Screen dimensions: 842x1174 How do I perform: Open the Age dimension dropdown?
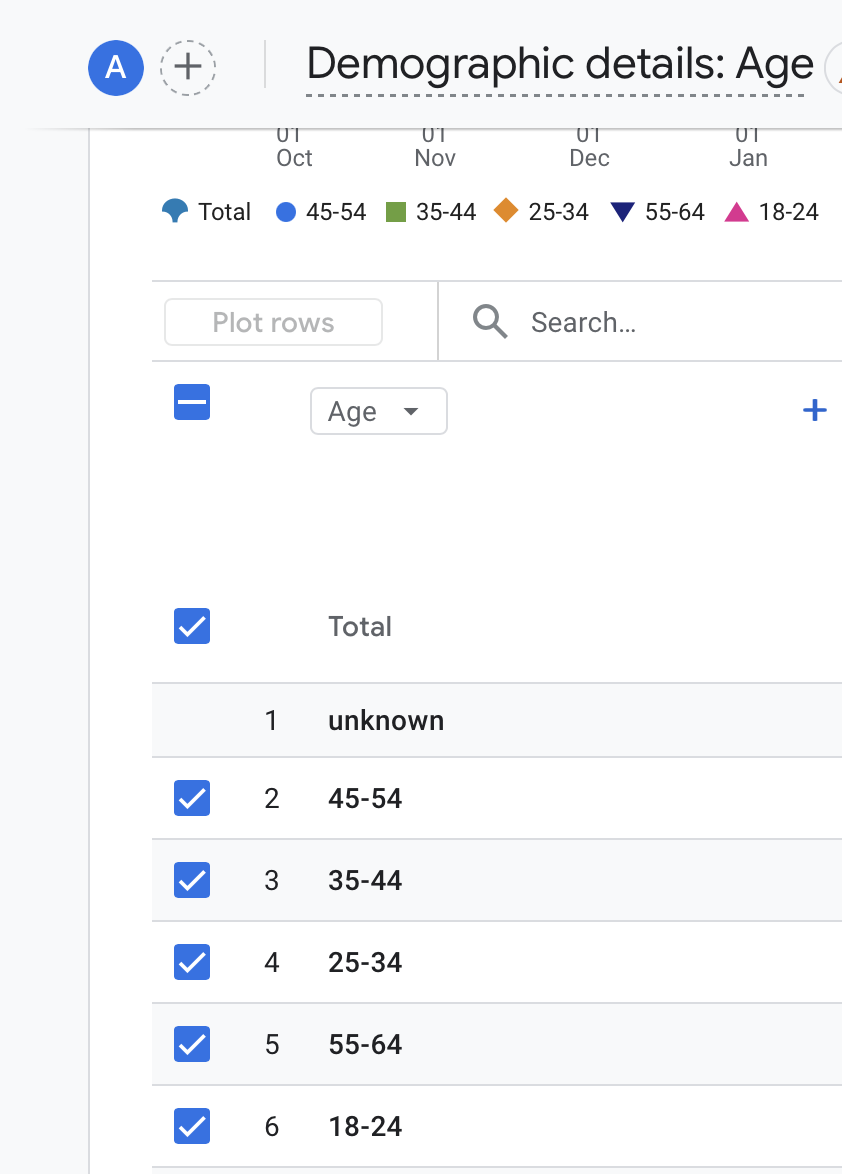[x=378, y=412]
